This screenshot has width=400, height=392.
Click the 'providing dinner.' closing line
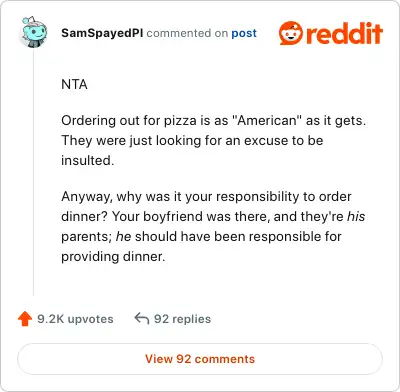pyautogui.click(x=113, y=256)
